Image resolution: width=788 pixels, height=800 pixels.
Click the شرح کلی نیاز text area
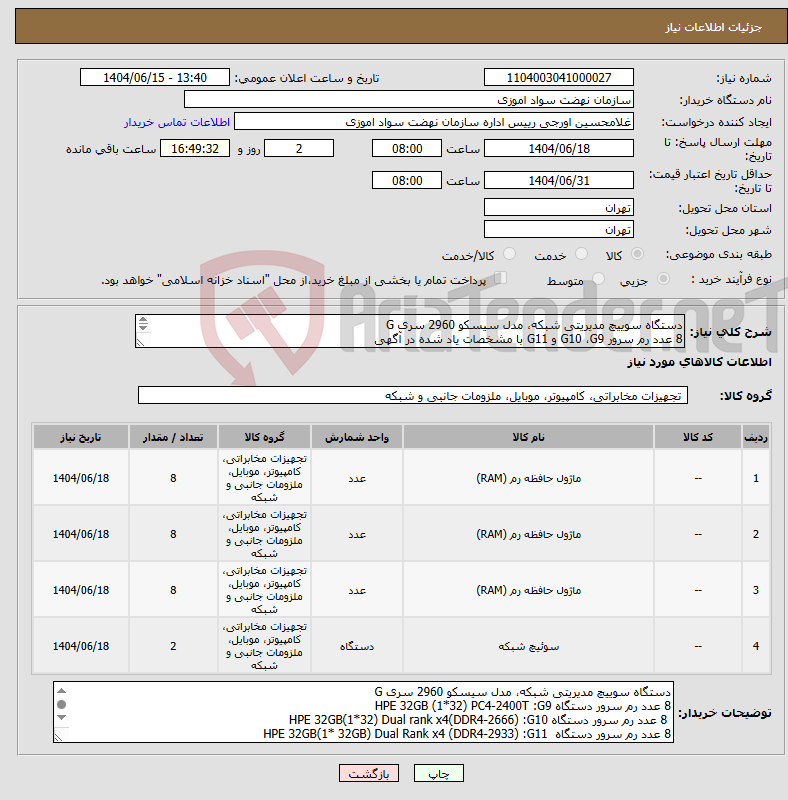410,332
